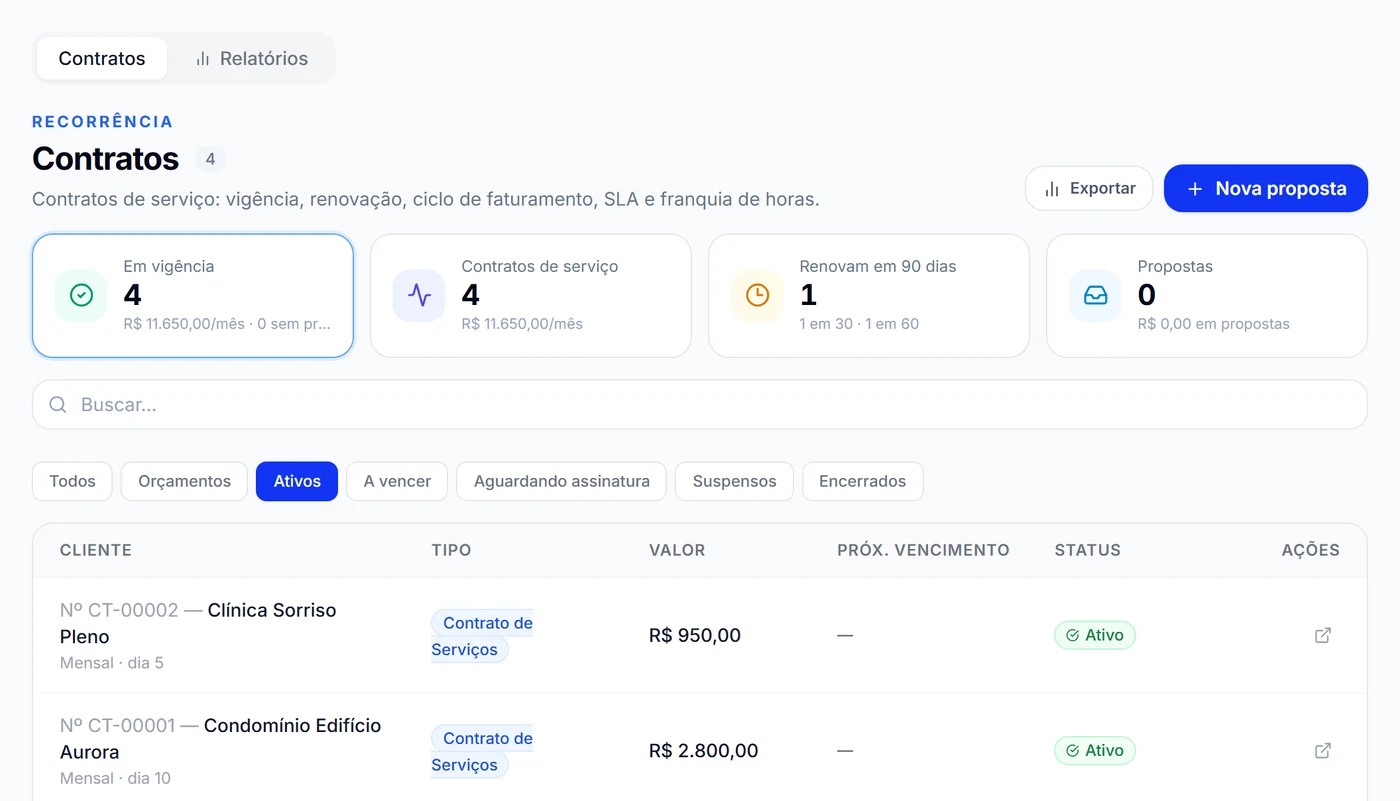Select the Em vigência summary card
The height and width of the screenshot is (801, 1400).
point(193,296)
